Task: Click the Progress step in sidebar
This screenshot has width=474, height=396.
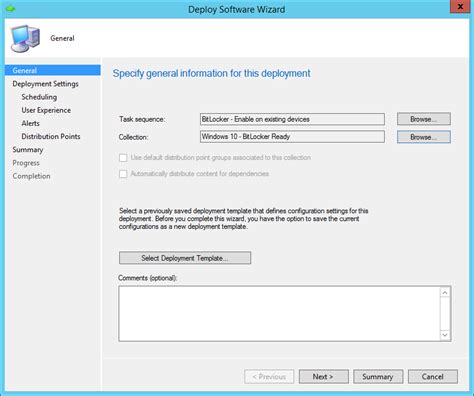Action: 26,163
